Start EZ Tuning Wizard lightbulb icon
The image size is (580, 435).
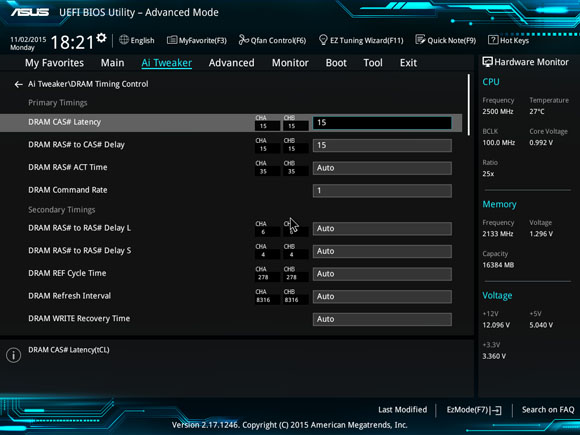[x=323, y=40]
